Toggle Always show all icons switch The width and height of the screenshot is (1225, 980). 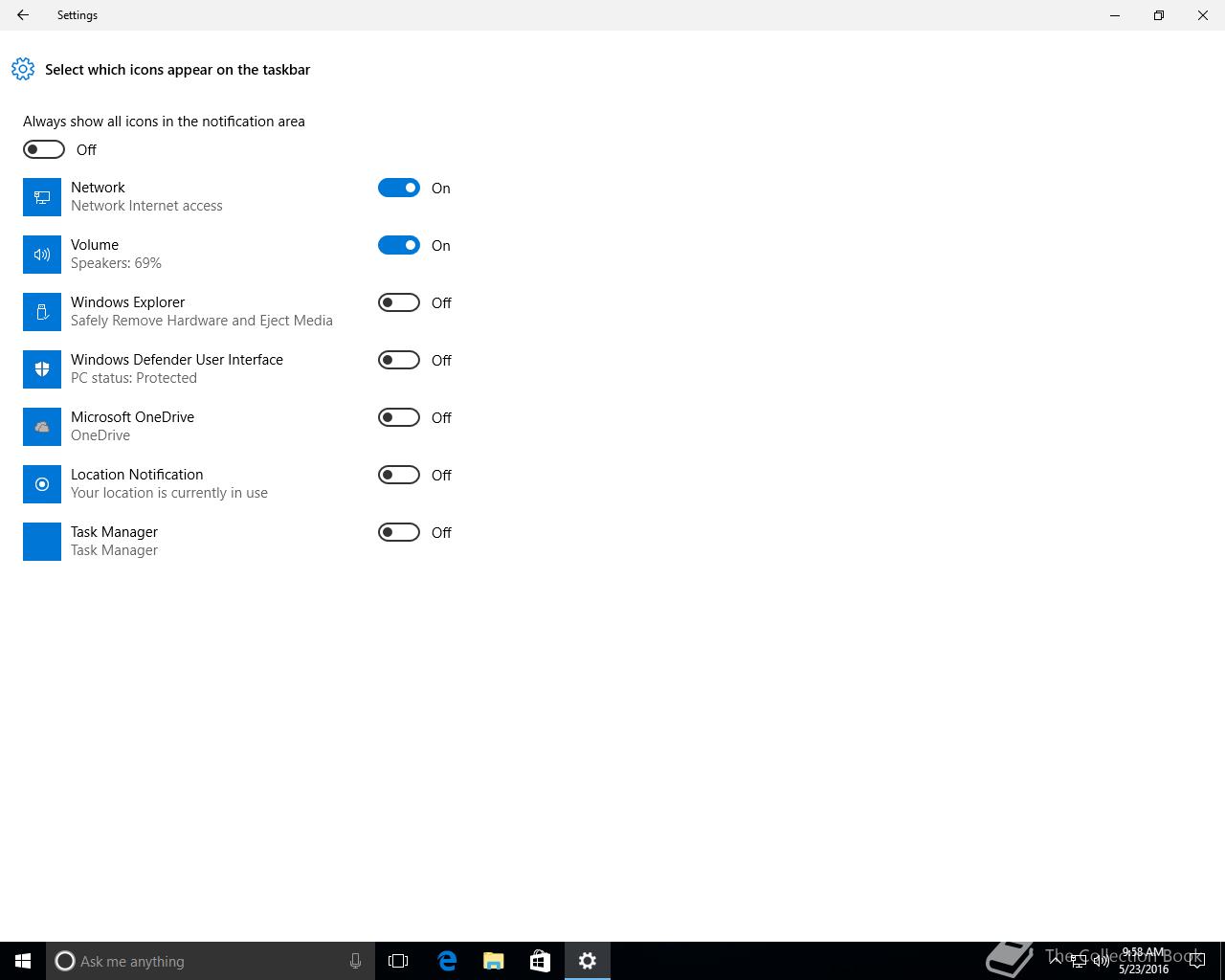click(x=44, y=149)
